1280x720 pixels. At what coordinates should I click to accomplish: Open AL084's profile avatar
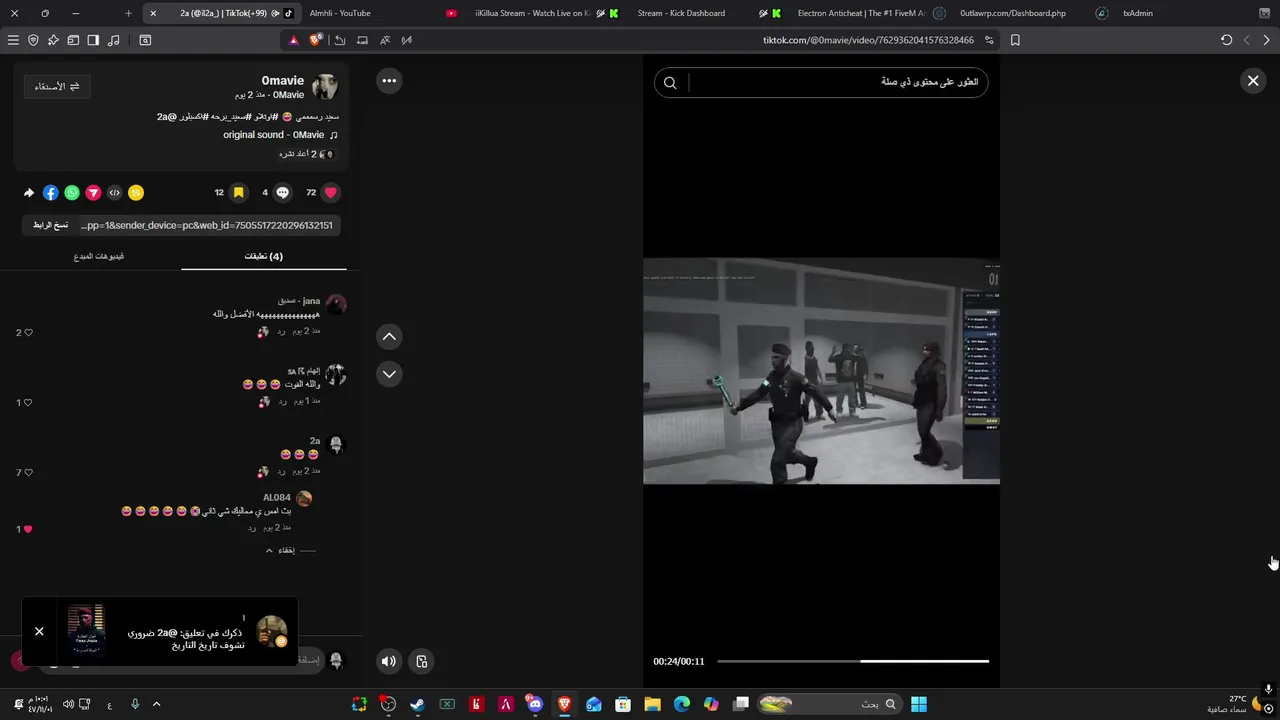pos(304,498)
